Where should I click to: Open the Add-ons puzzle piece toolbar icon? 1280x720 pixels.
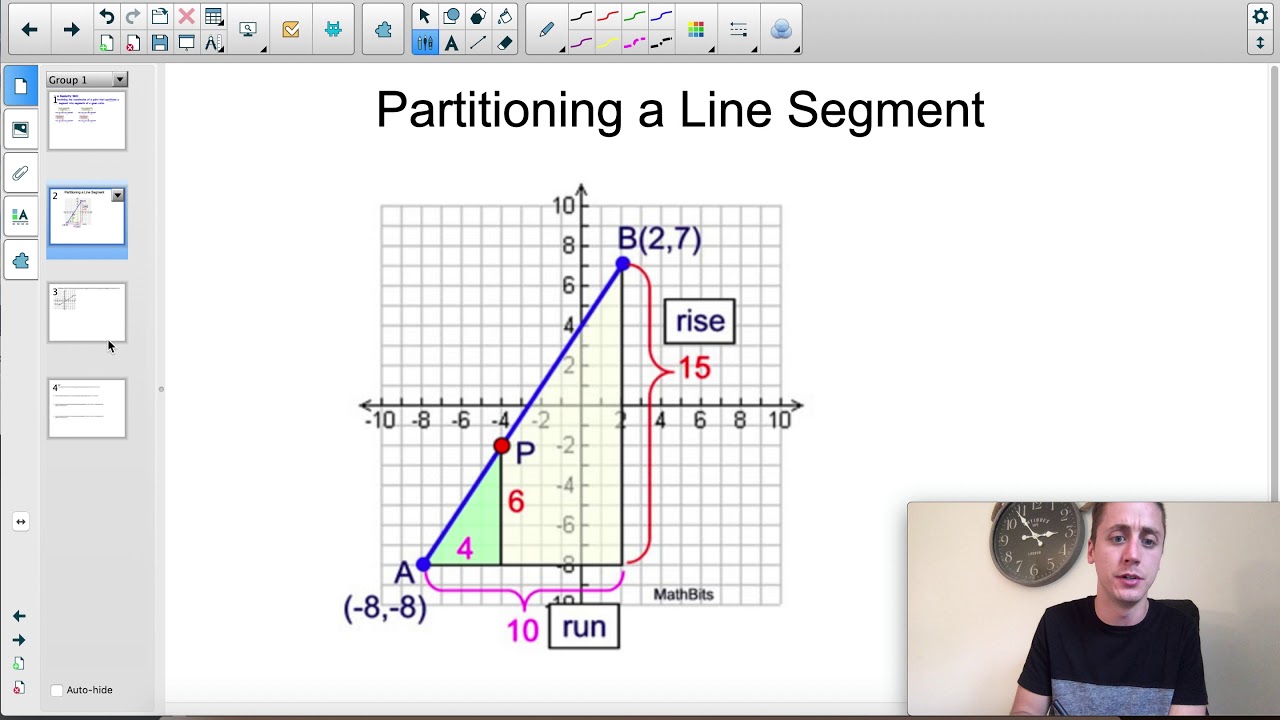[383, 30]
